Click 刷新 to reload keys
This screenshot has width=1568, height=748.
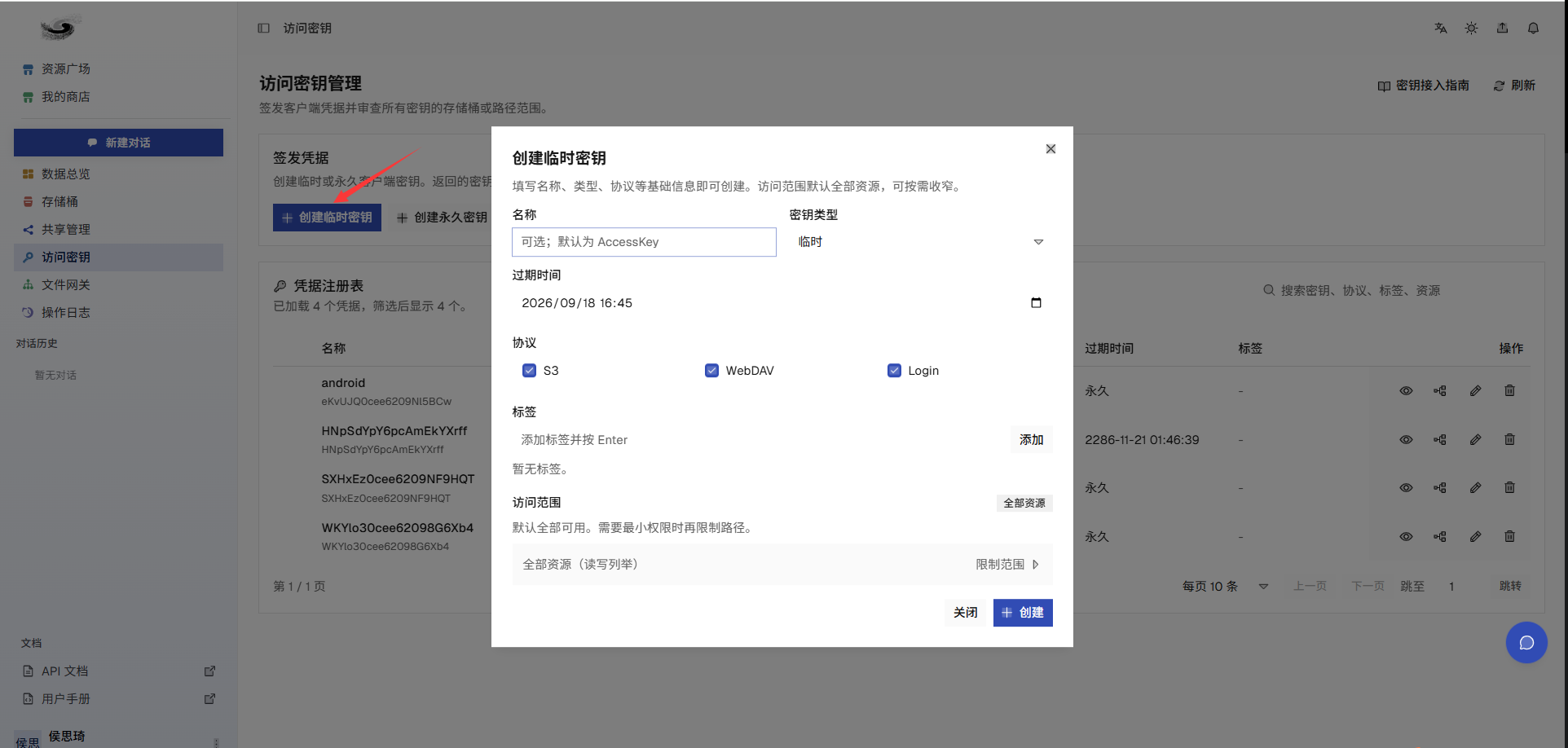point(1514,86)
